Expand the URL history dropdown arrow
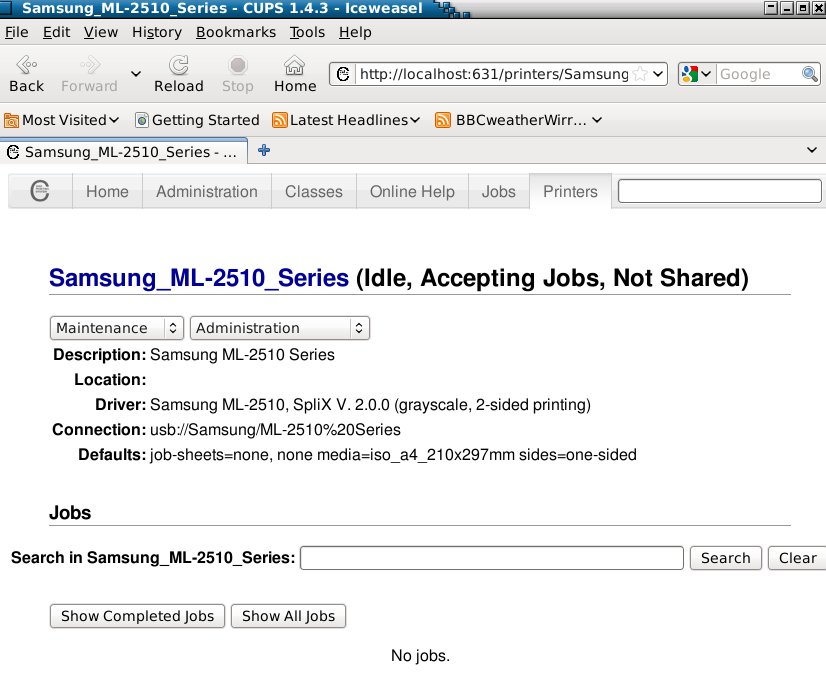The image size is (826, 673). pyautogui.click(x=657, y=74)
